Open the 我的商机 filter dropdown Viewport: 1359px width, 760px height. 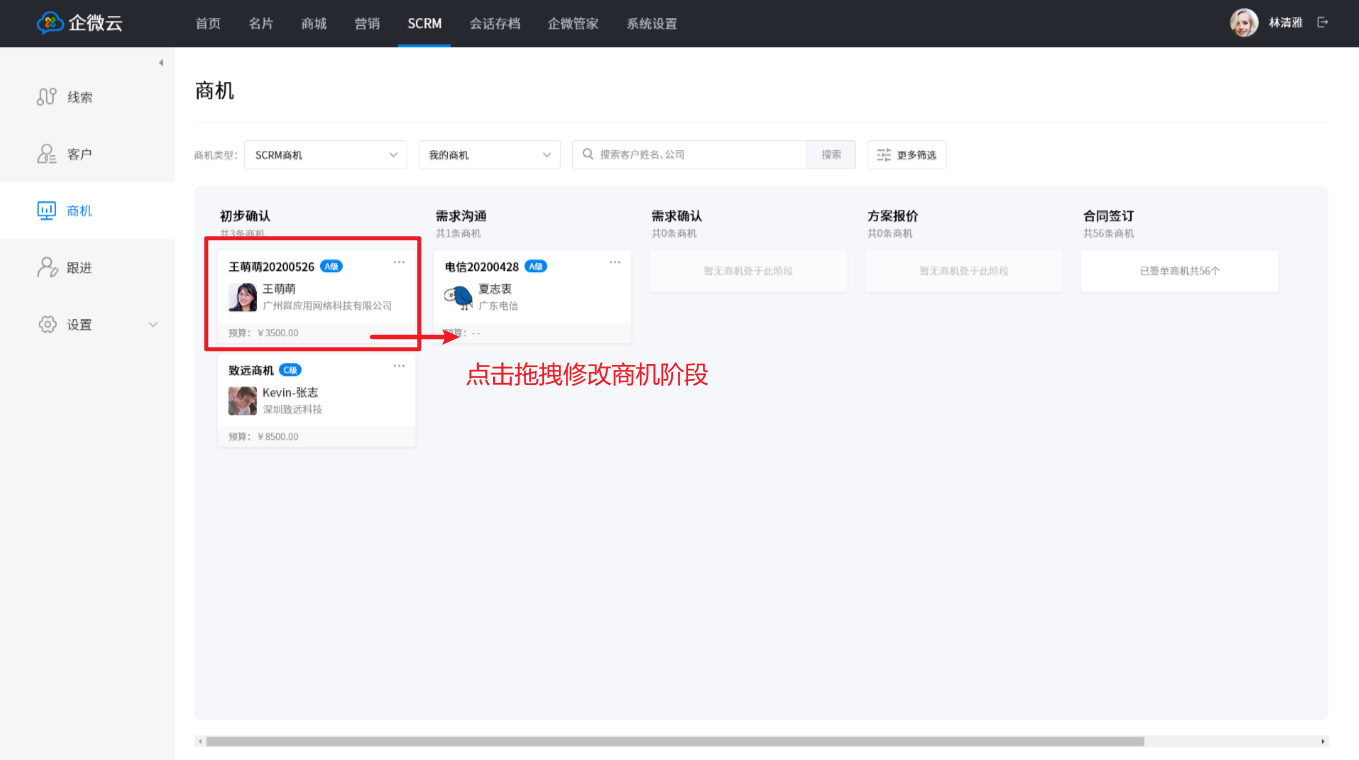tap(489, 155)
